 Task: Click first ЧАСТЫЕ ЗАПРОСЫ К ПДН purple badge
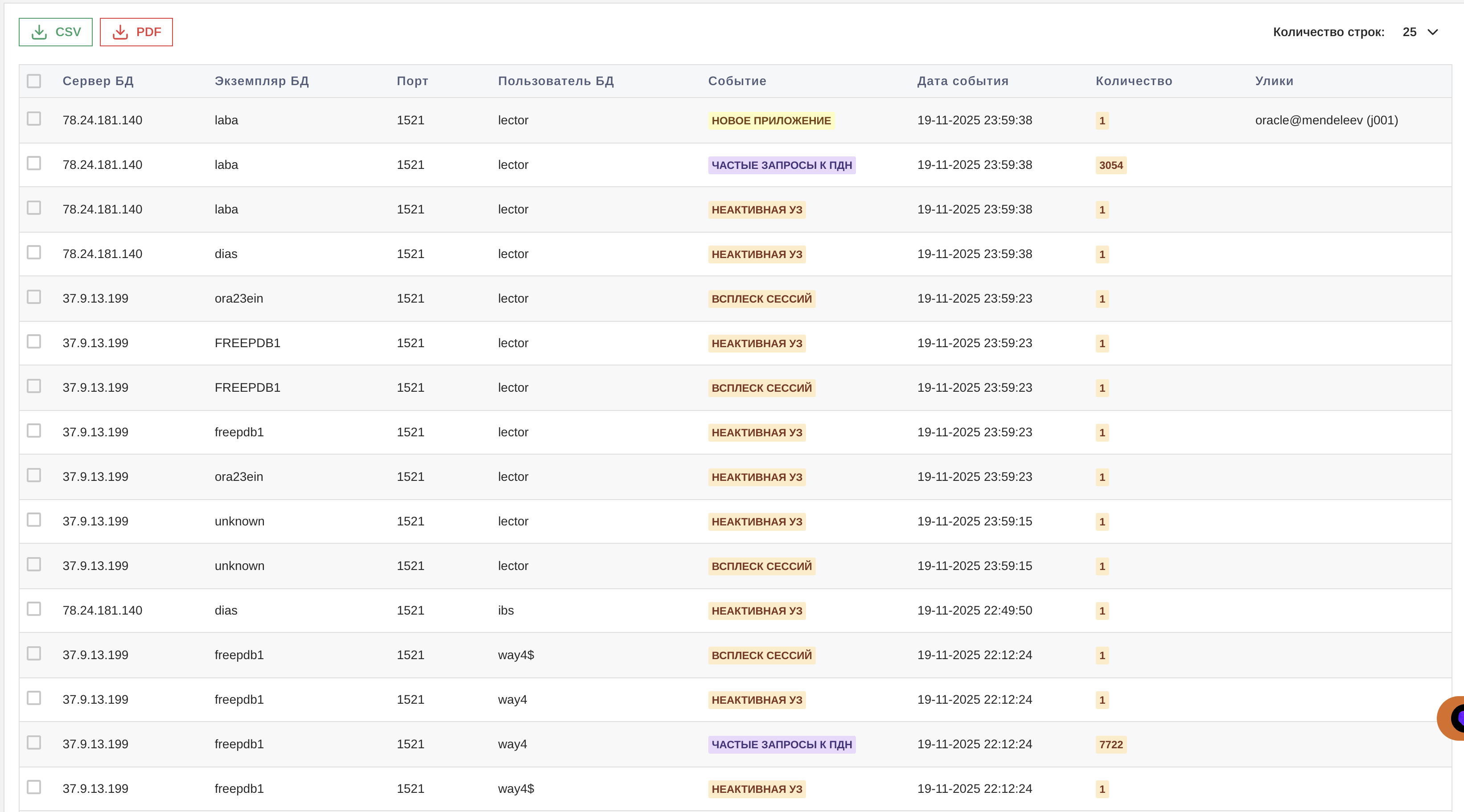pos(781,165)
